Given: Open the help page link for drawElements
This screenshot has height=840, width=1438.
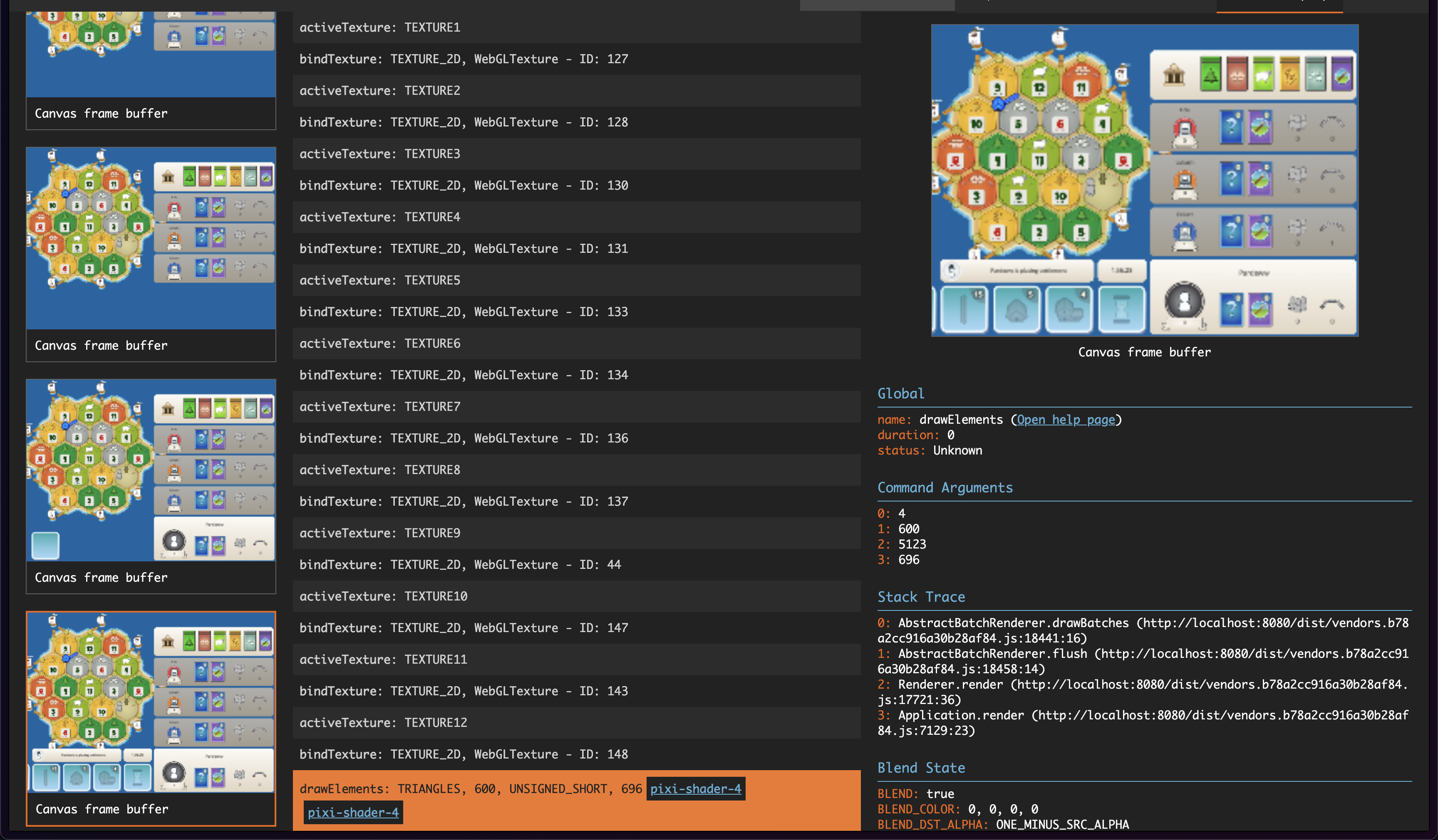Looking at the screenshot, I should click(1066, 420).
